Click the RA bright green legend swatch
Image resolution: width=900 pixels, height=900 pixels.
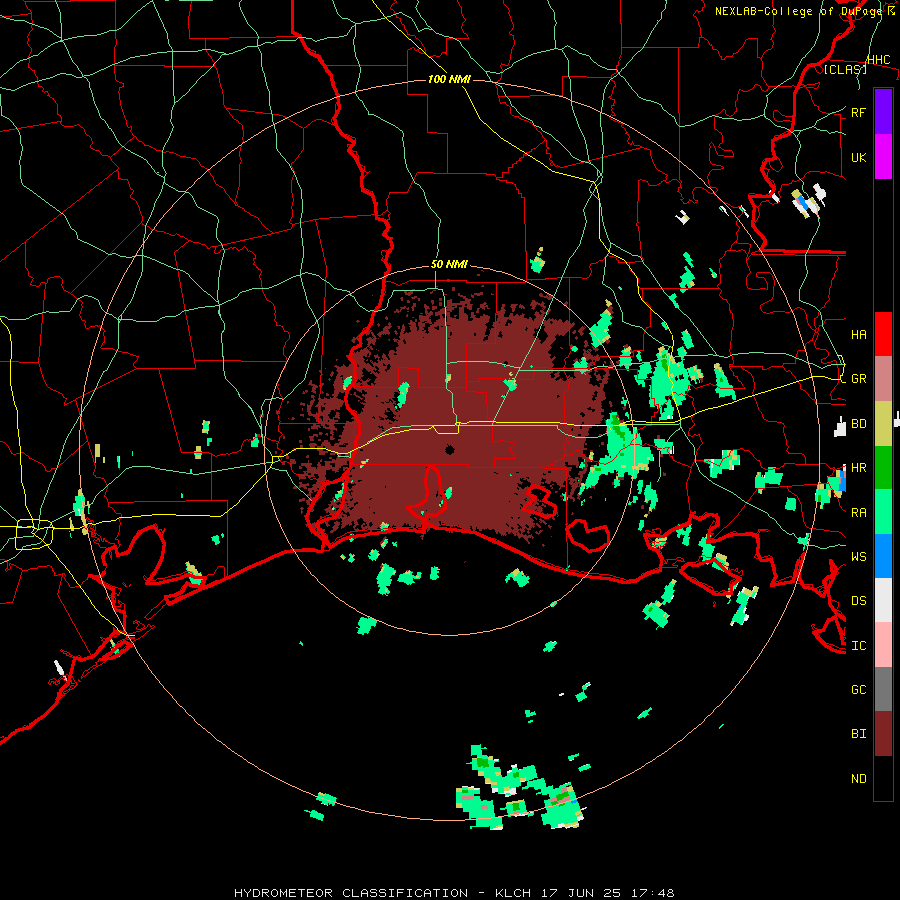(883, 512)
